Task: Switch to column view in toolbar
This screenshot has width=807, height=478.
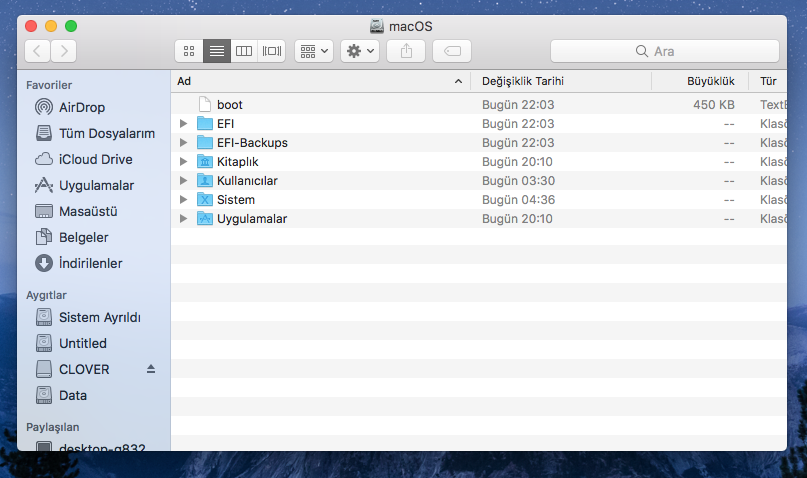Action: [244, 51]
